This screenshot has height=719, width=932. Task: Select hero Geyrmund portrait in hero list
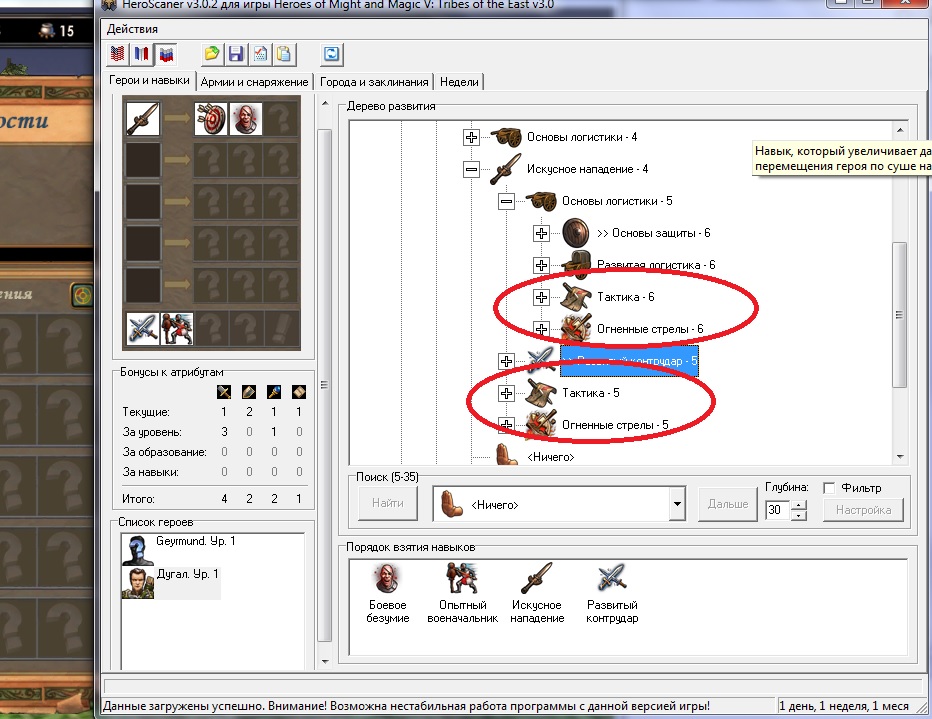click(x=138, y=550)
